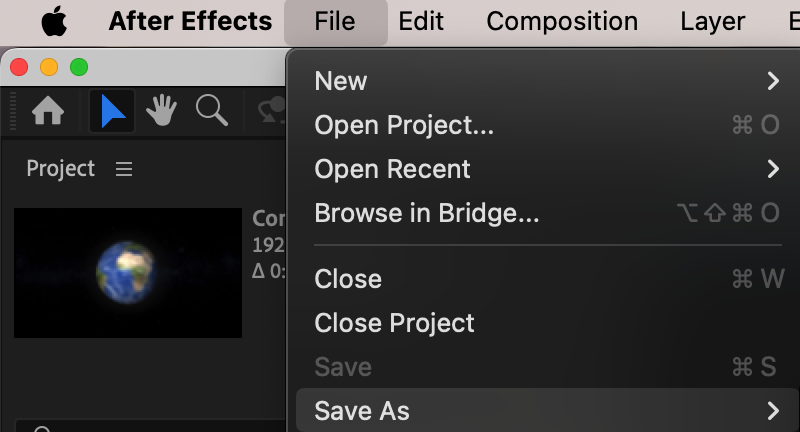The width and height of the screenshot is (800, 432).
Task: Click the toolbar drag gripper handle
Action: tap(13, 111)
